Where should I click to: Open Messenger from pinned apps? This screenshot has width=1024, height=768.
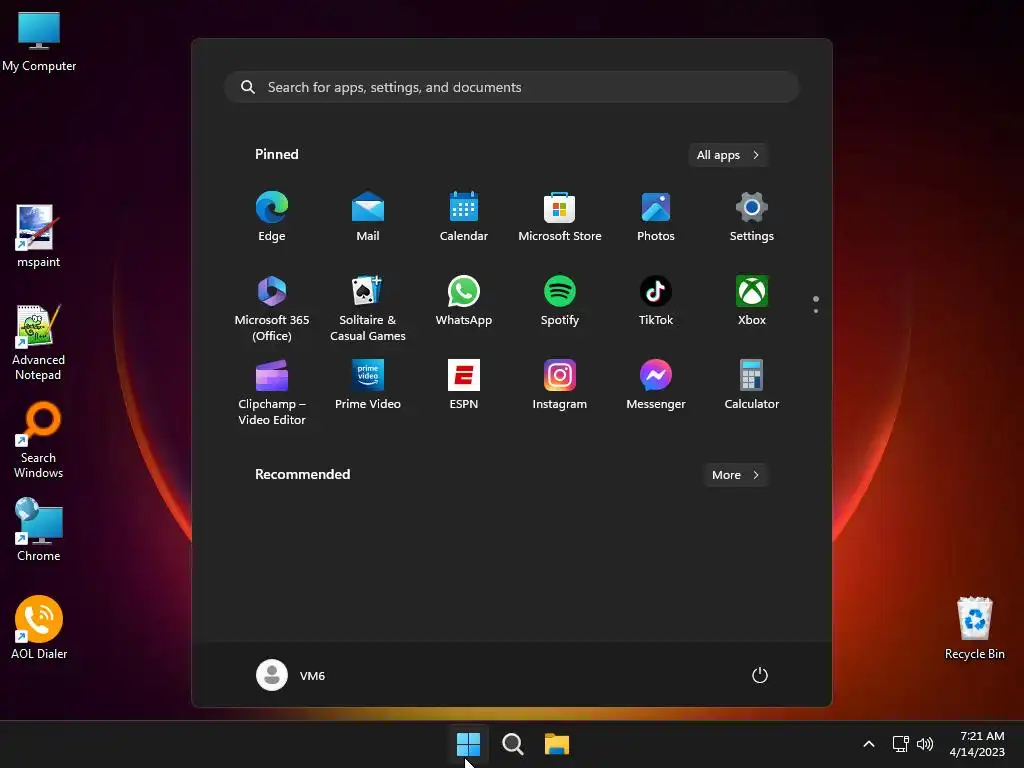tap(656, 385)
